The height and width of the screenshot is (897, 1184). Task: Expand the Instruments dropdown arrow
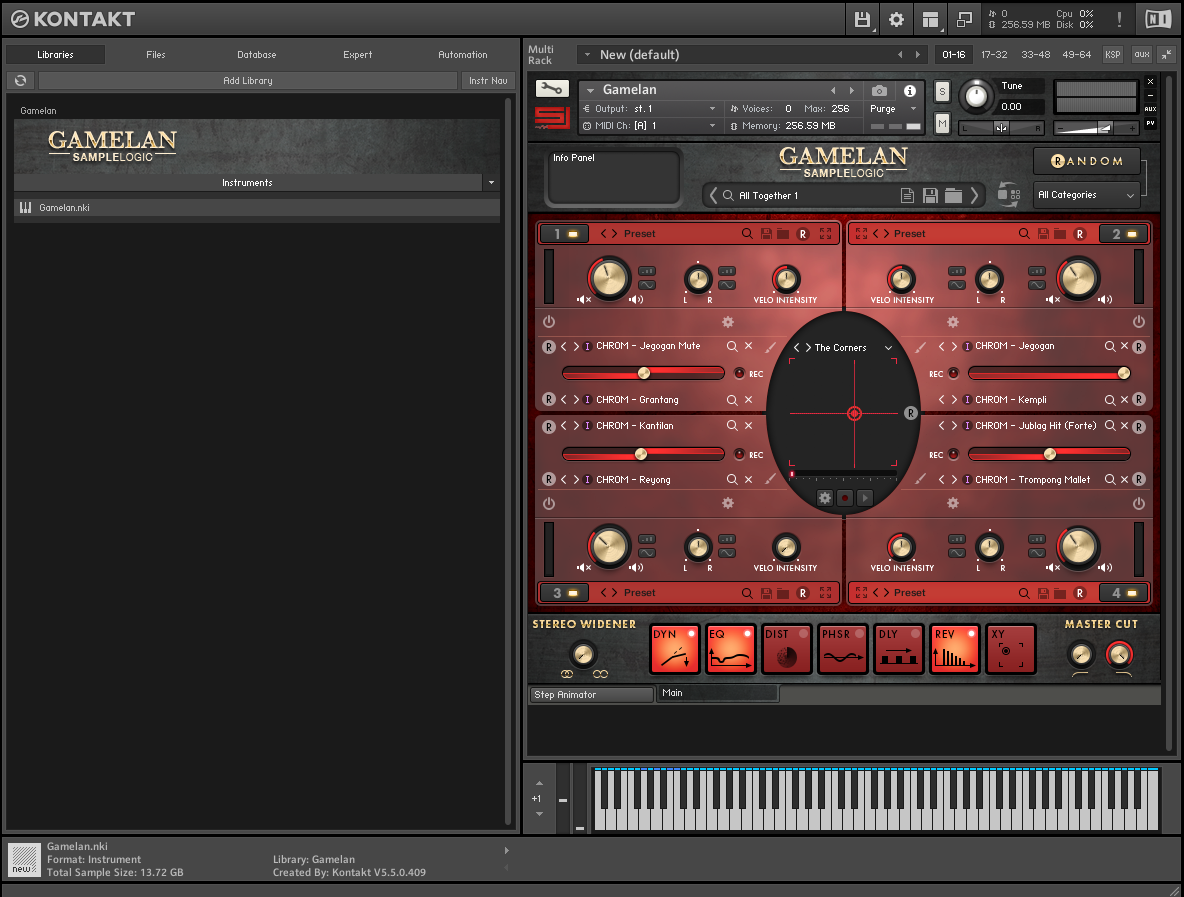coord(491,183)
